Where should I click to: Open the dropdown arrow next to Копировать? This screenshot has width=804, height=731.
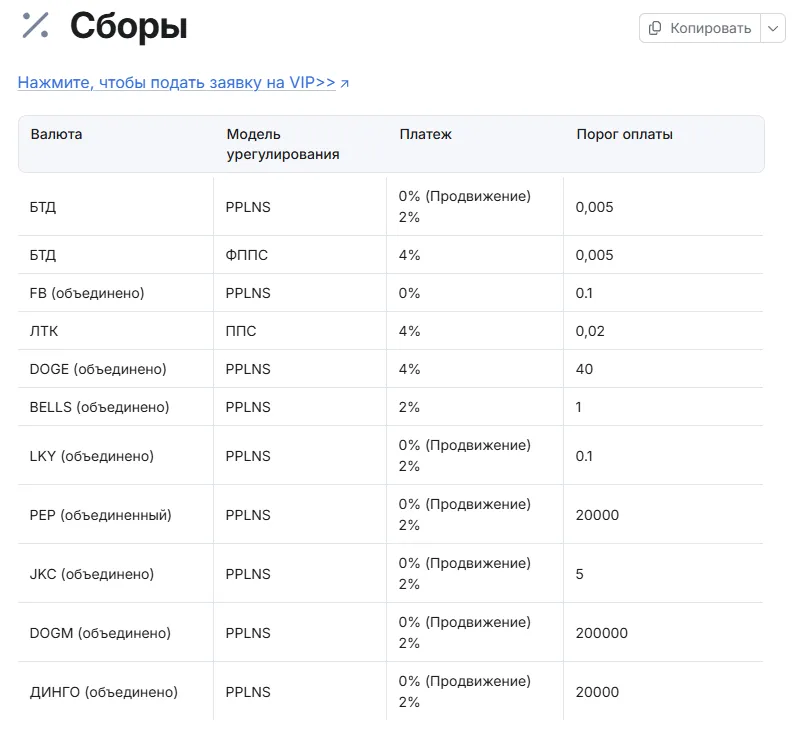(773, 28)
